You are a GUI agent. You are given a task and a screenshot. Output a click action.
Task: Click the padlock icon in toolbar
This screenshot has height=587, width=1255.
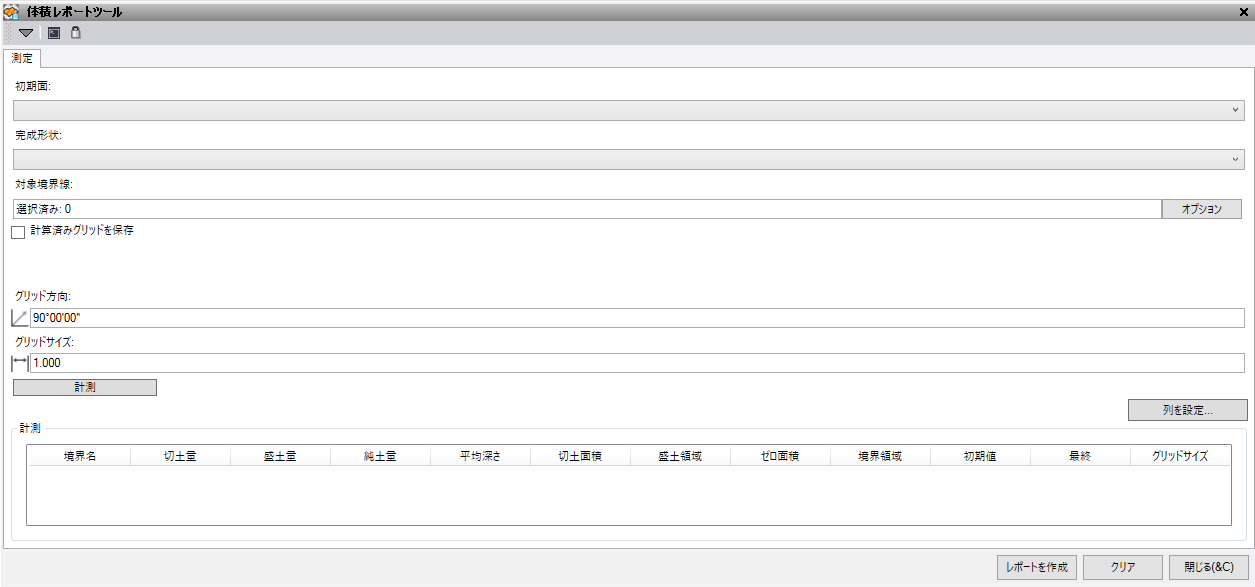point(75,33)
